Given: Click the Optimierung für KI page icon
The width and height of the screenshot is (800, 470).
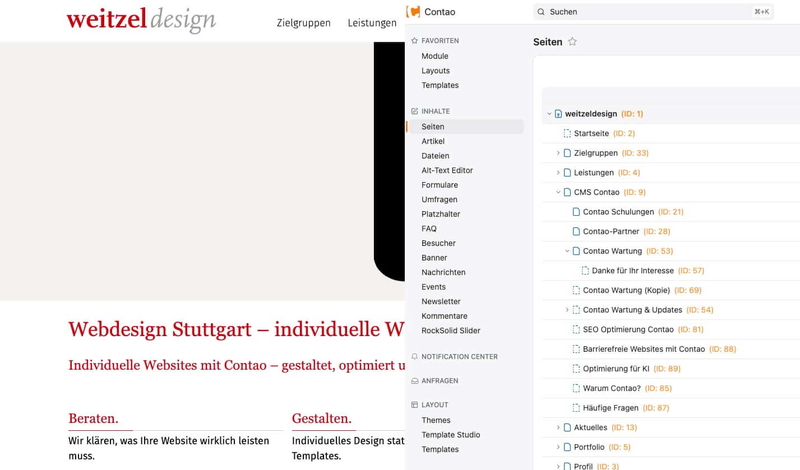Looking at the screenshot, I should pos(576,369).
